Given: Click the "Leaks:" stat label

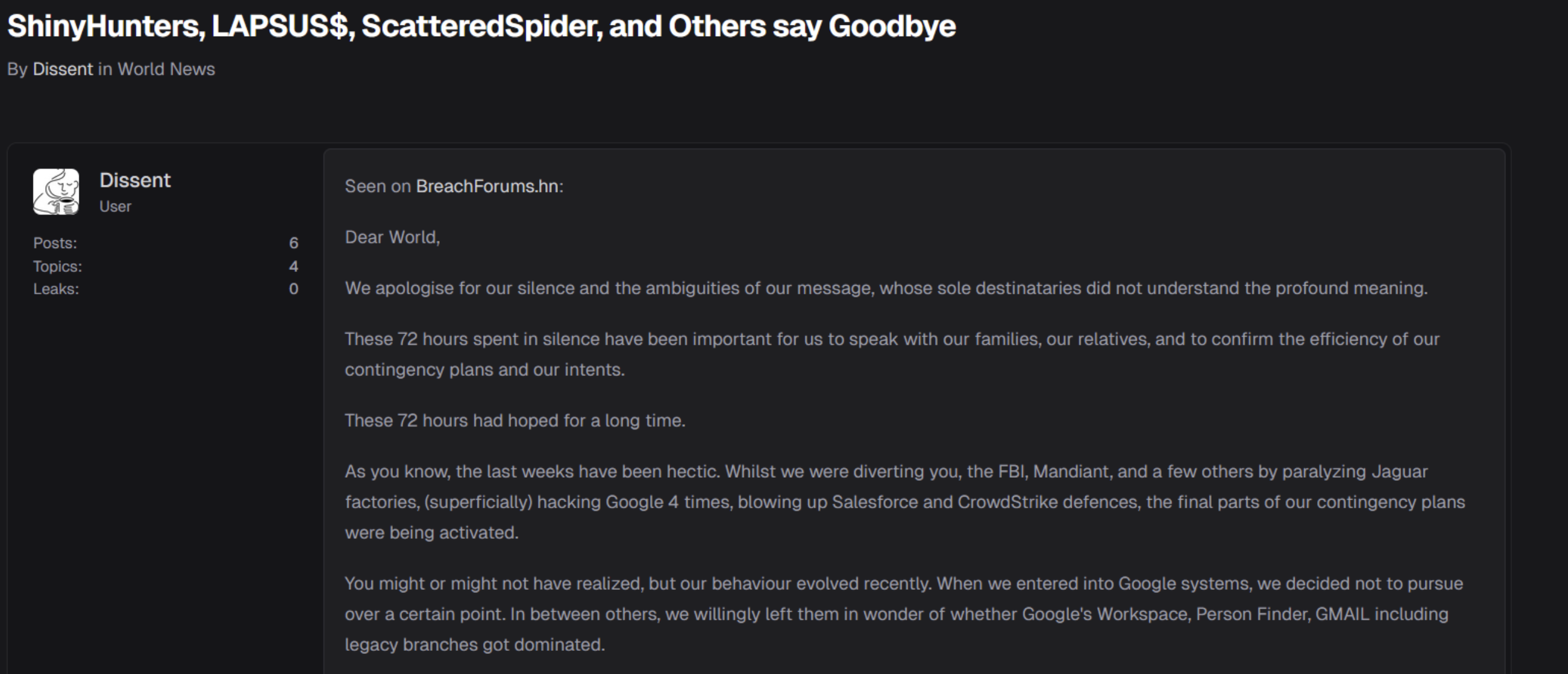Looking at the screenshot, I should tap(55, 290).
